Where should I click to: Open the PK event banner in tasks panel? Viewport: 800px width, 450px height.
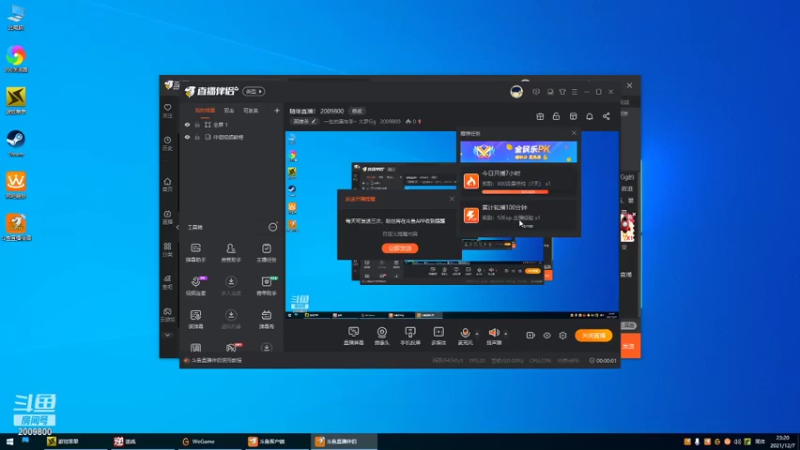point(518,152)
